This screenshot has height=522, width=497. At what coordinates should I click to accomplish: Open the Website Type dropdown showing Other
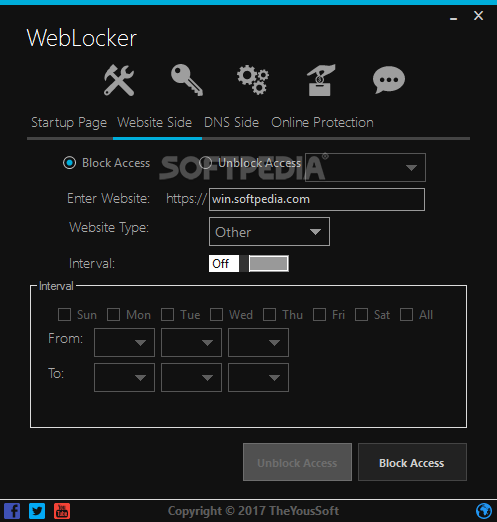(269, 232)
